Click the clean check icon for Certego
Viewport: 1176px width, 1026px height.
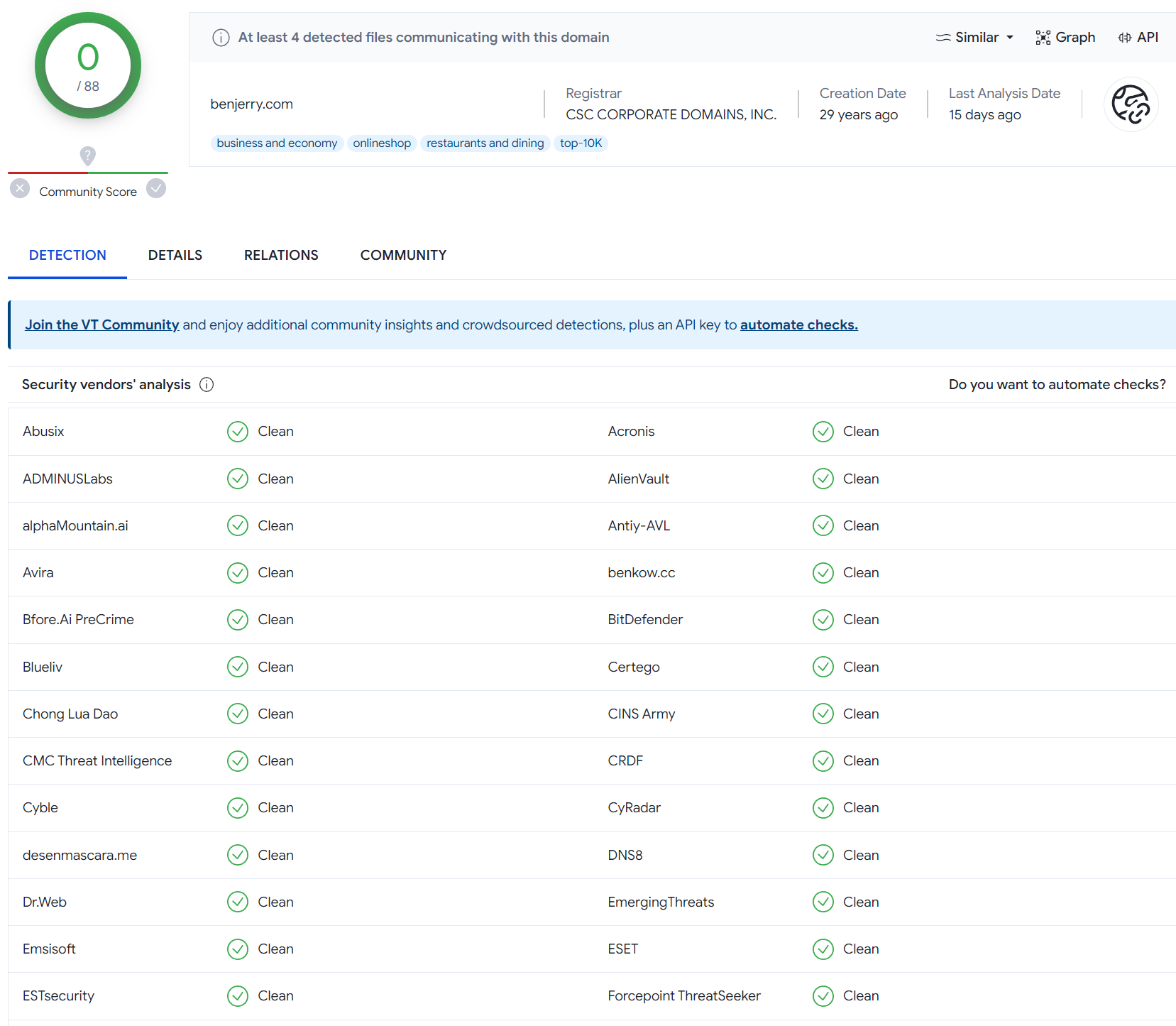pyautogui.click(x=823, y=667)
